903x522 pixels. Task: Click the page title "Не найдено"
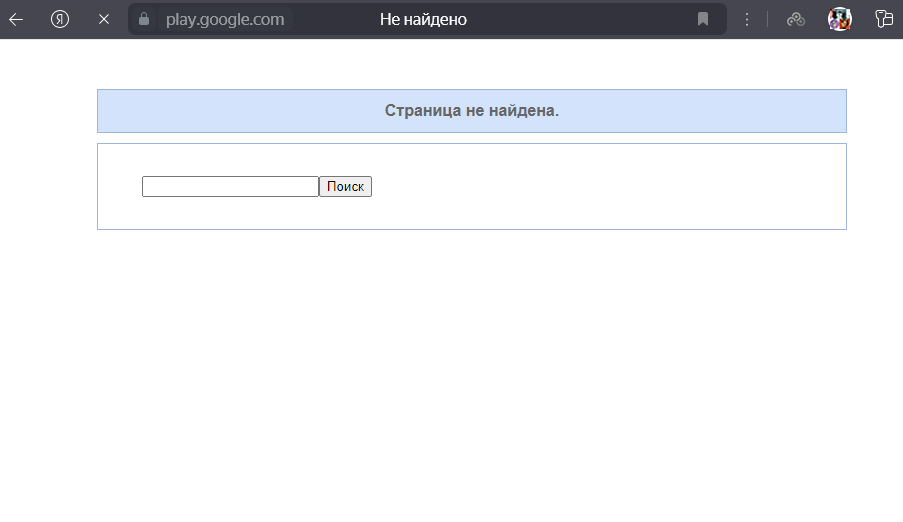click(423, 19)
